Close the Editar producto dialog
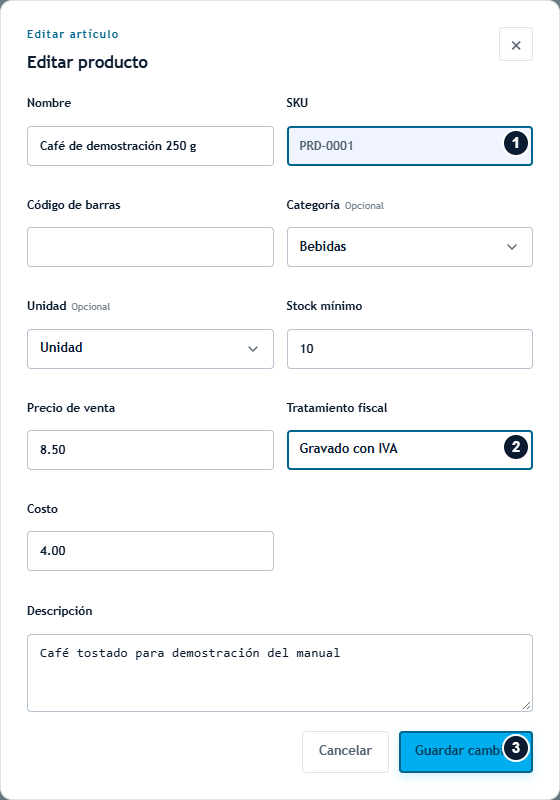 516,44
